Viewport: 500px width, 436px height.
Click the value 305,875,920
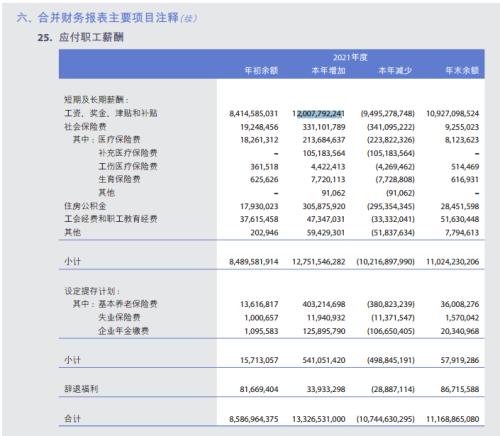coord(324,206)
